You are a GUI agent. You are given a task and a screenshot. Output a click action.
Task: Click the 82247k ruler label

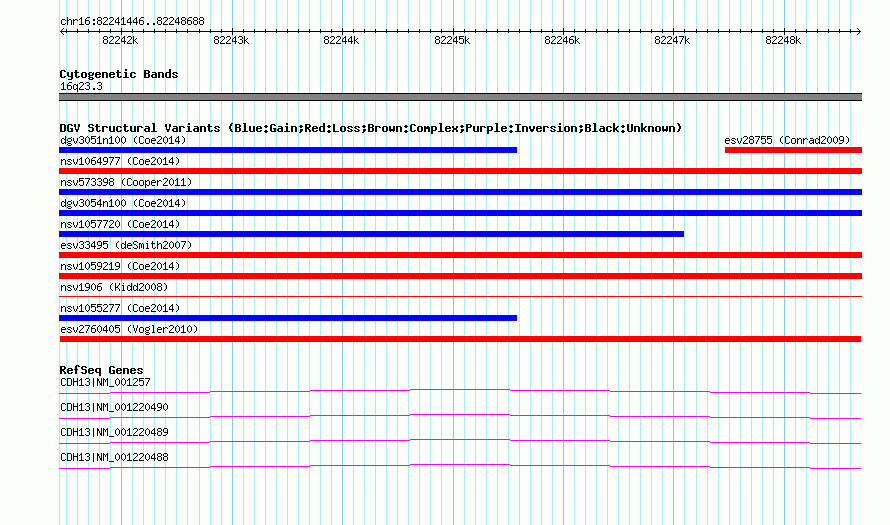(672, 40)
